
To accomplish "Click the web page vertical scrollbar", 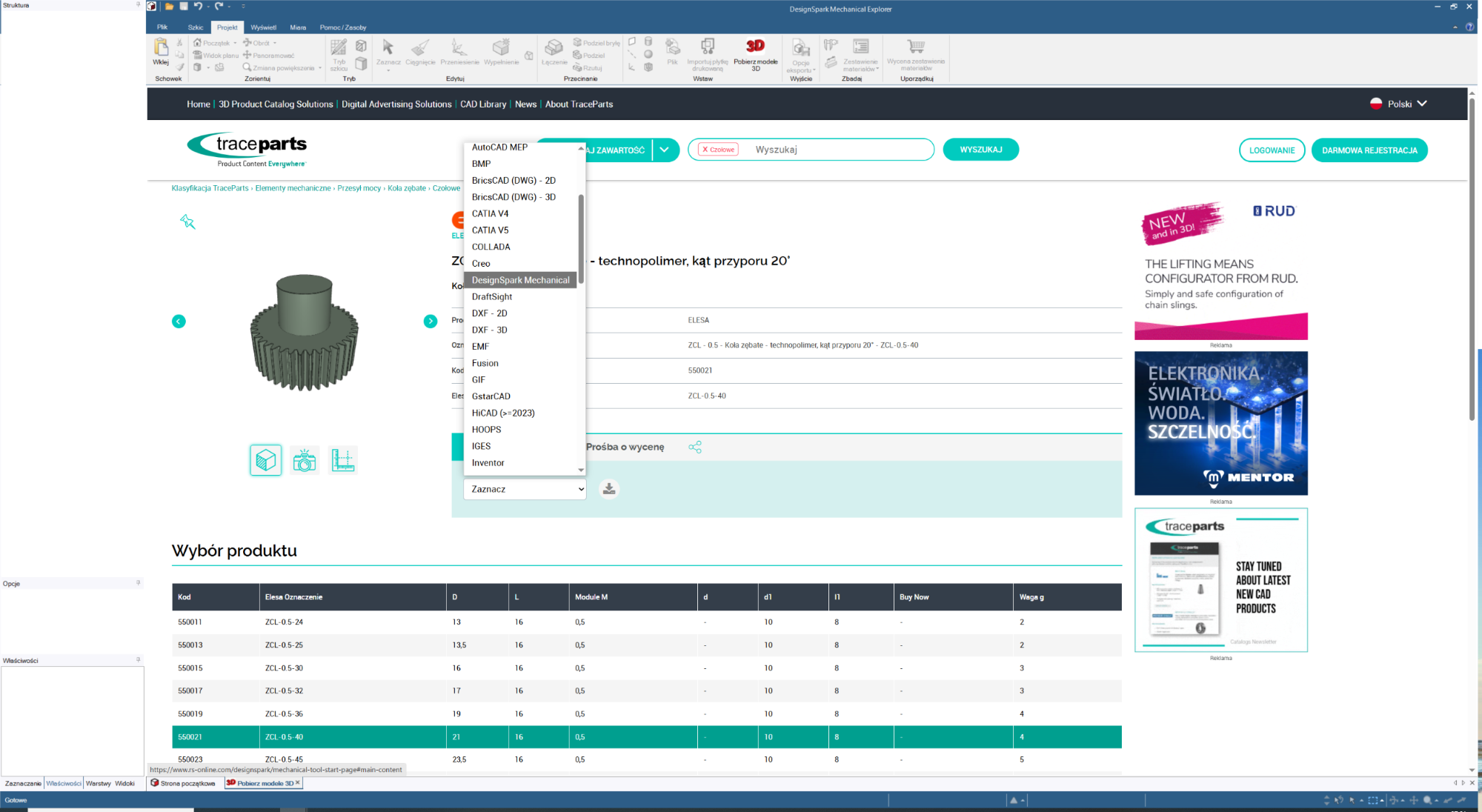I will click(1472, 259).
